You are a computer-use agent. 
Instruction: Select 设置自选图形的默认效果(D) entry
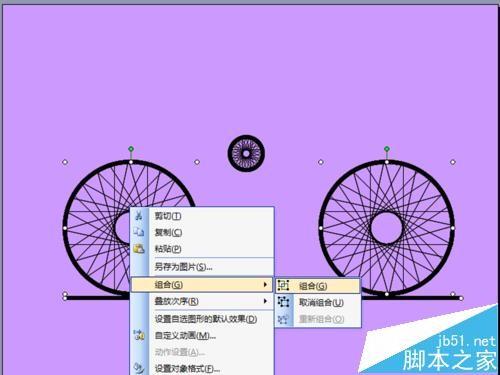tap(202, 319)
